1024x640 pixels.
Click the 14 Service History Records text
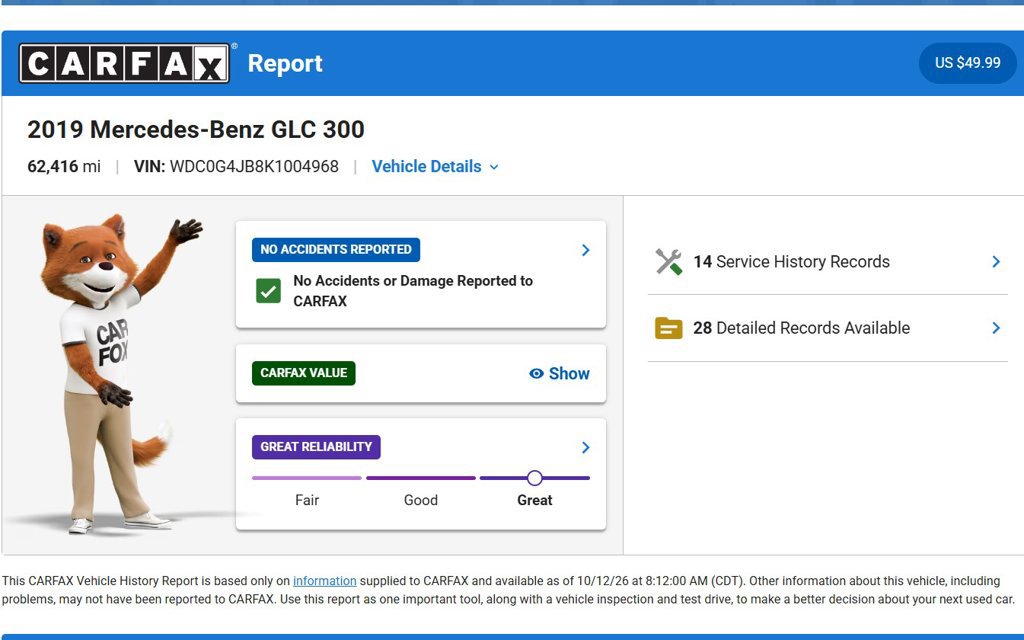tap(792, 262)
